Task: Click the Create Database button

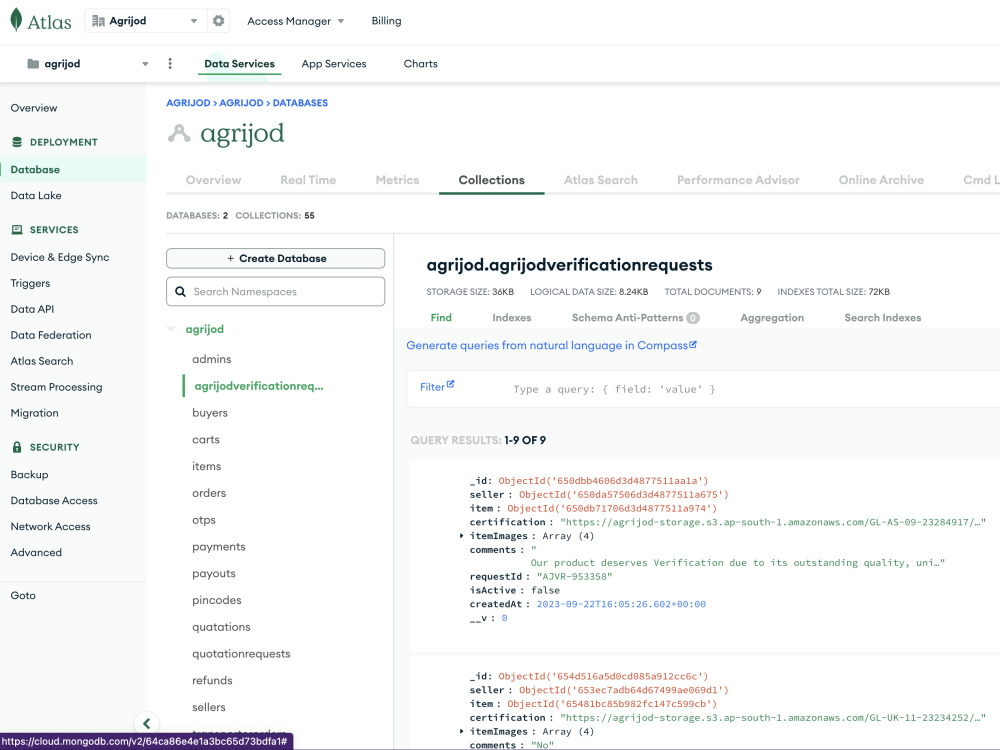Action: [x=275, y=258]
